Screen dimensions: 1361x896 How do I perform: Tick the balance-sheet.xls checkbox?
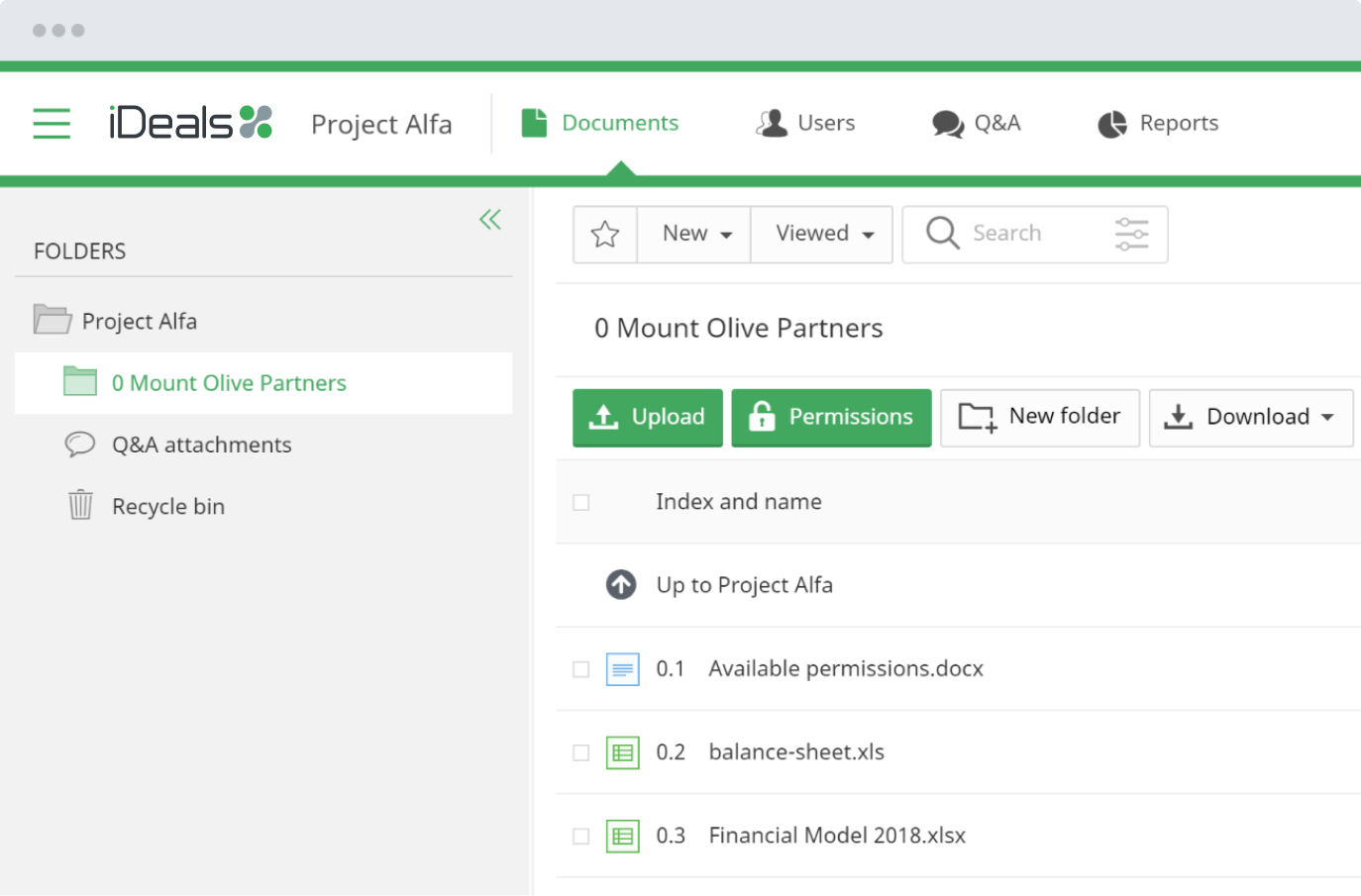[581, 752]
